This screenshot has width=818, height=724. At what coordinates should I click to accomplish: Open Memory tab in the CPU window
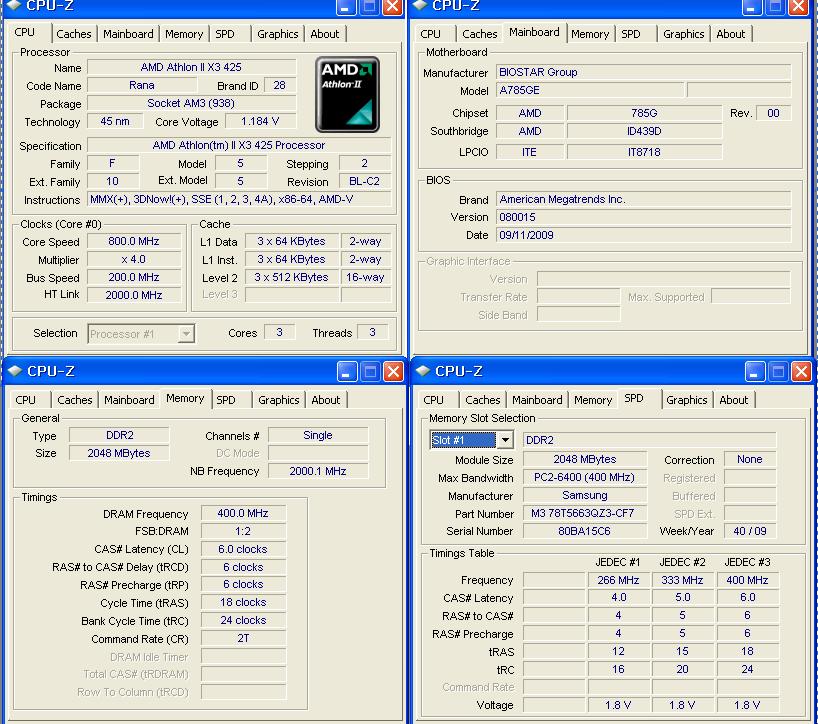coord(184,34)
